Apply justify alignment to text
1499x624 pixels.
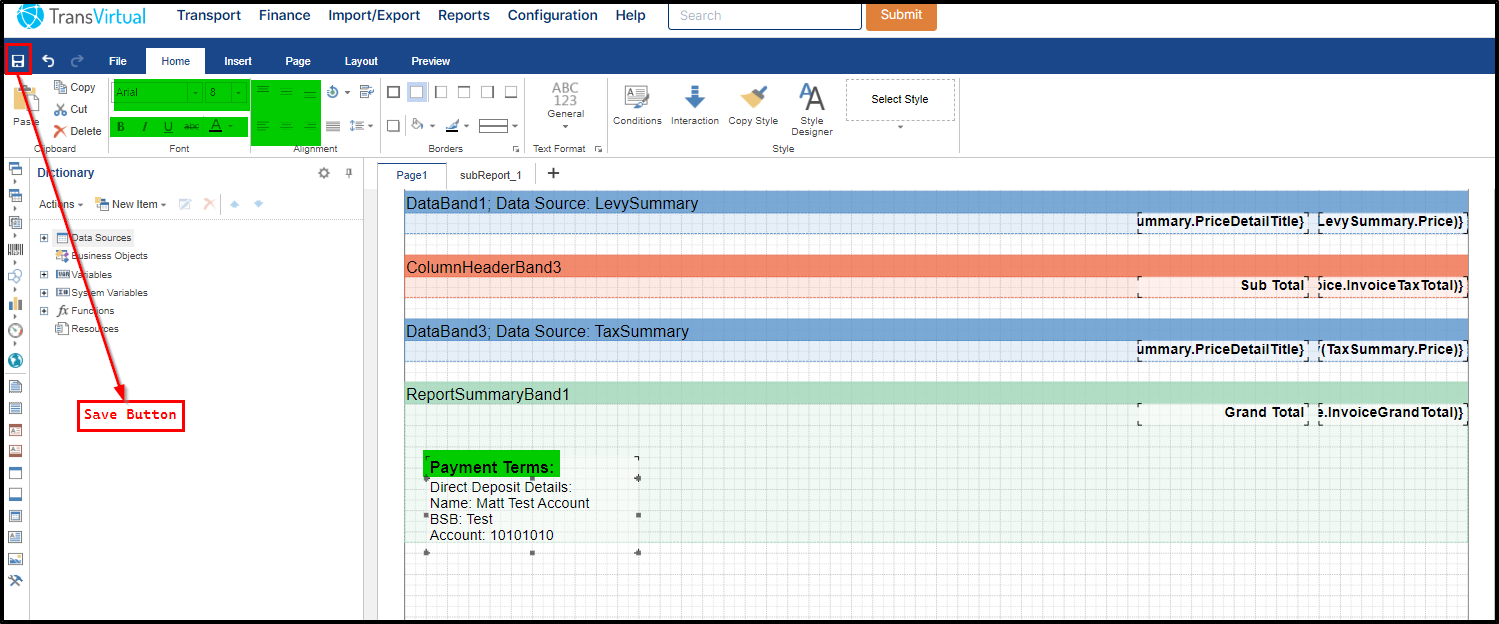tap(333, 126)
